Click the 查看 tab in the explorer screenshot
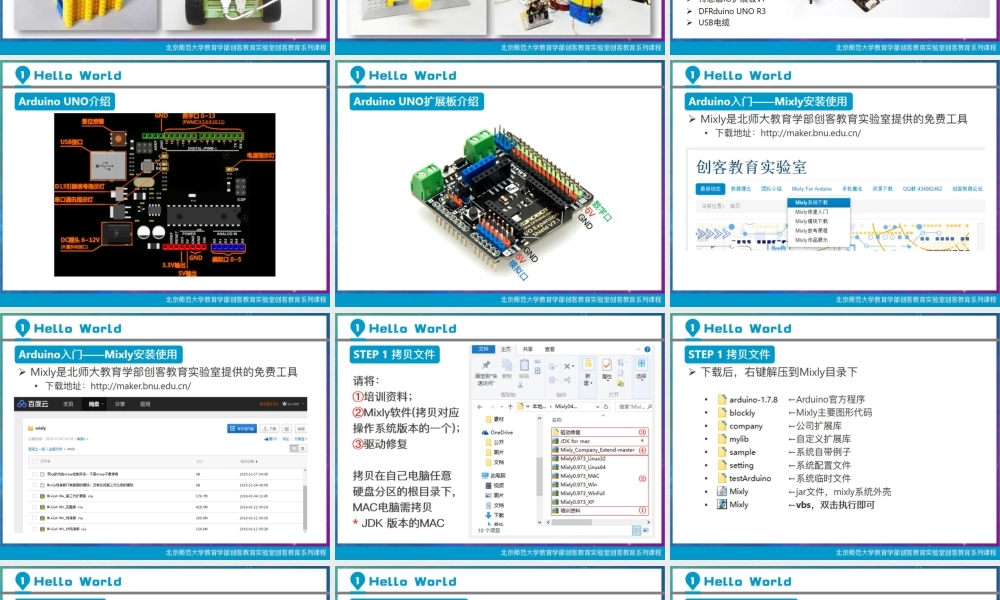Image resolution: width=1000 pixels, height=600 pixels. coord(549,349)
